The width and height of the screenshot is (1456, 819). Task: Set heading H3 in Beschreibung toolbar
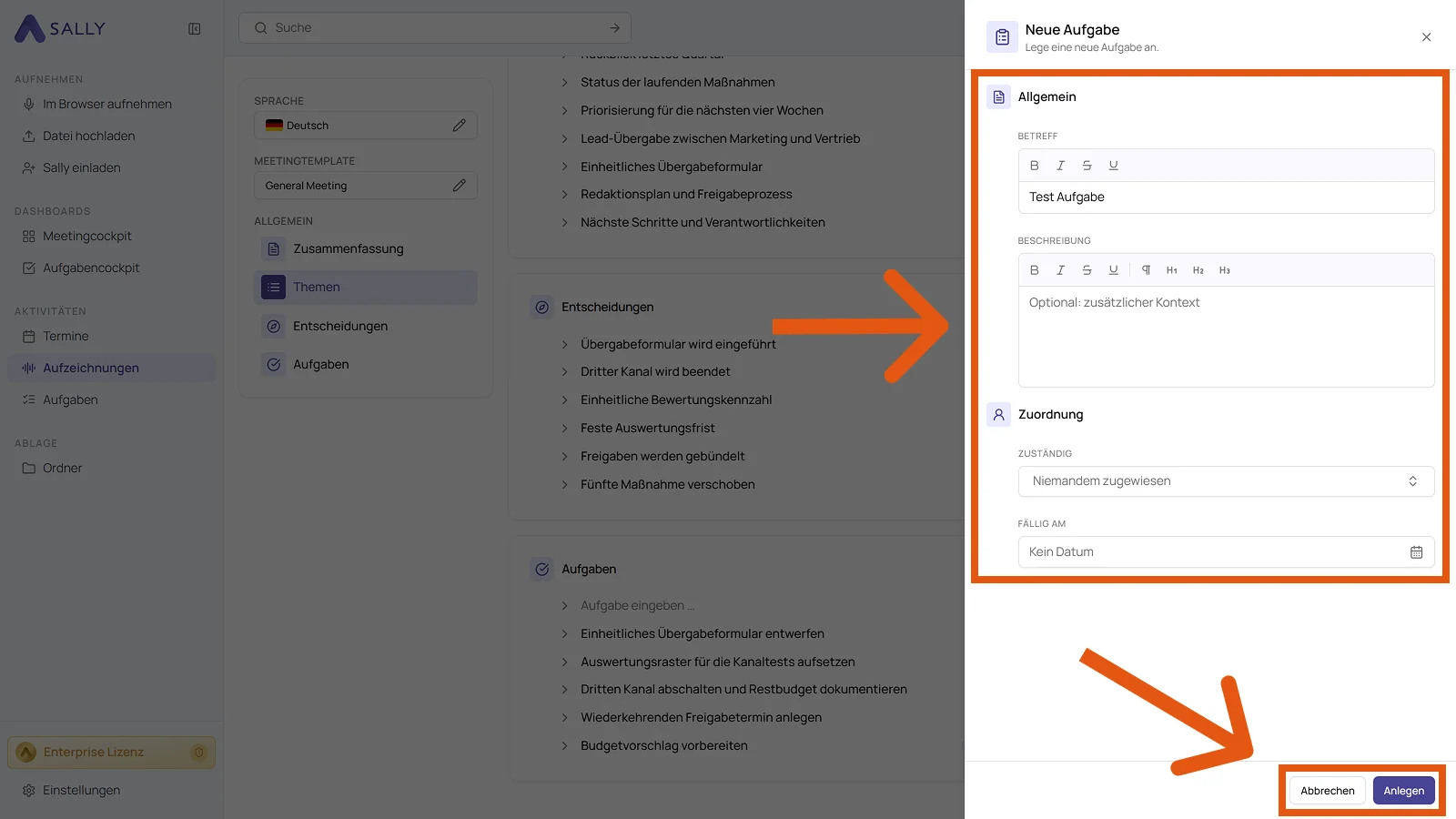tap(1225, 270)
